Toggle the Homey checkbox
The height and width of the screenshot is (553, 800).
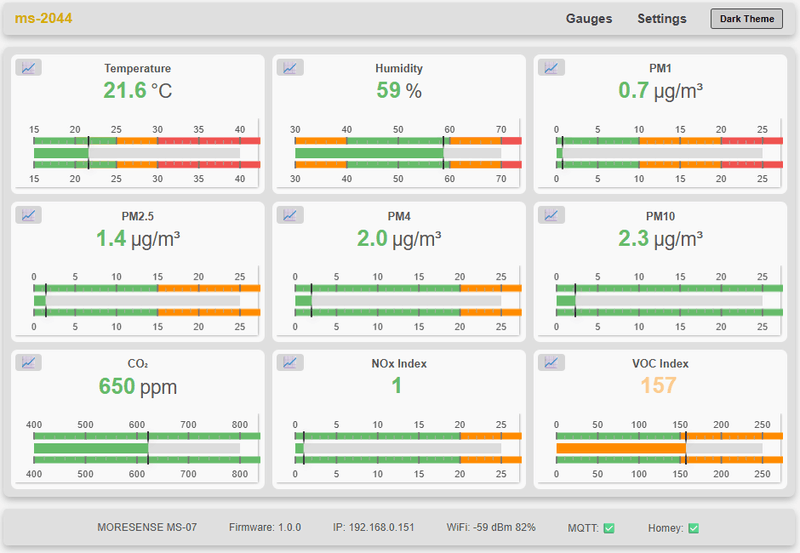pos(693,528)
